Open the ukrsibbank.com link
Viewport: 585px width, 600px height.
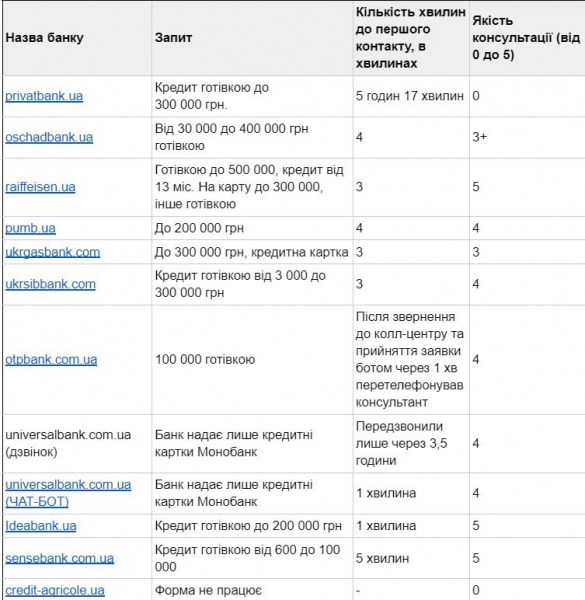(x=50, y=284)
